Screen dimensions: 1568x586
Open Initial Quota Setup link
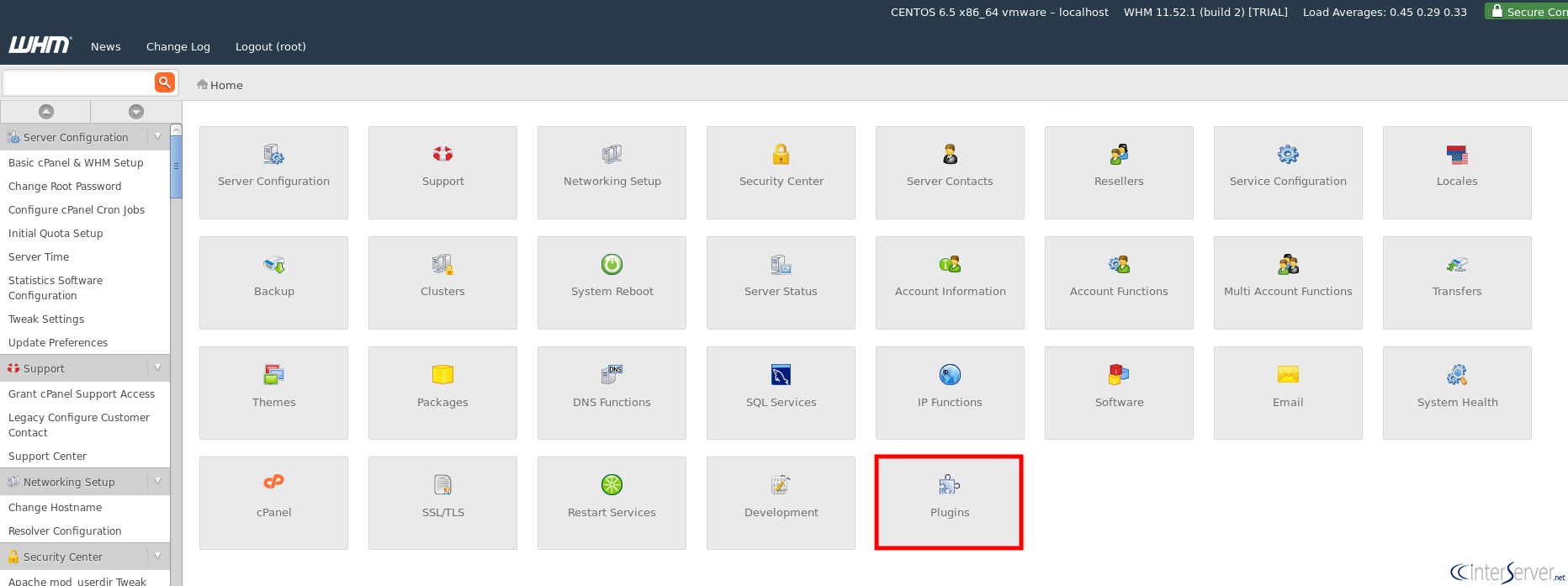pyautogui.click(x=56, y=233)
